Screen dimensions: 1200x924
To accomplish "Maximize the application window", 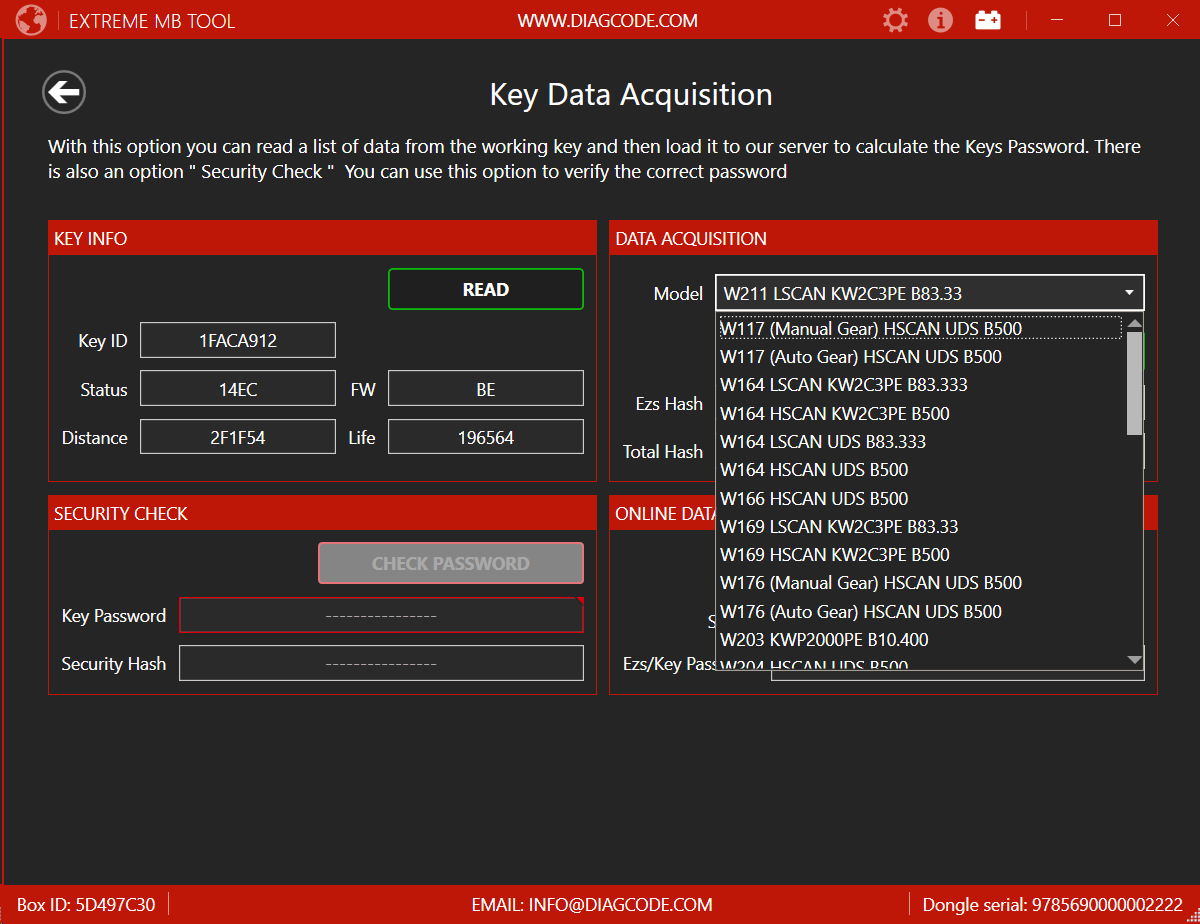I will pyautogui.click(x=1115, y=20).
